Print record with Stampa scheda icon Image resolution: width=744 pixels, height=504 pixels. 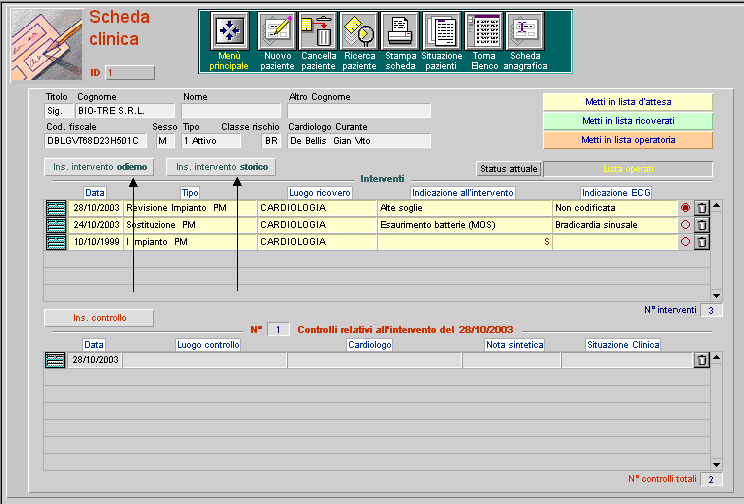[x=400, y=31]
